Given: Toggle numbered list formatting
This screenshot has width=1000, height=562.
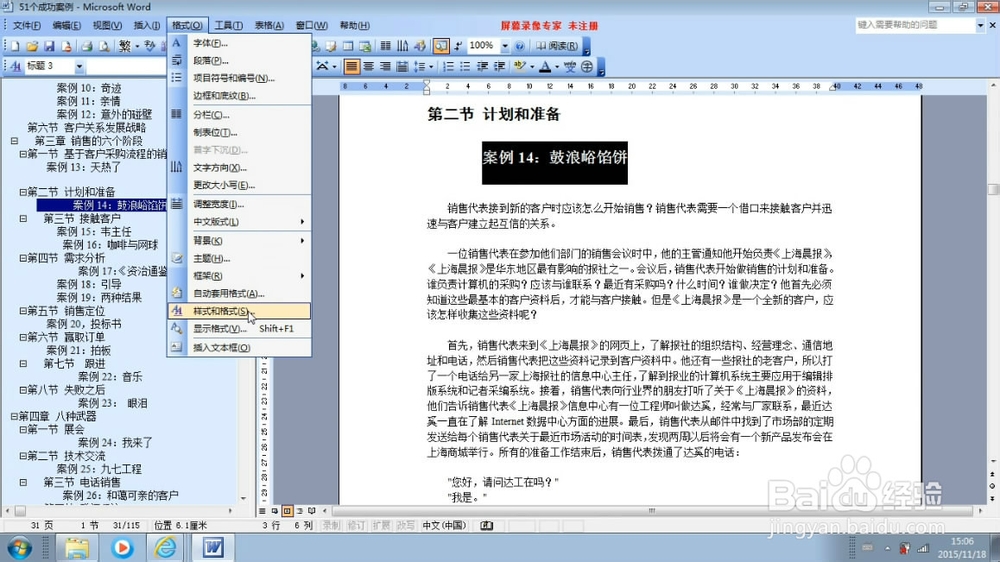Looking at the screenshot, I should [448, 66].
